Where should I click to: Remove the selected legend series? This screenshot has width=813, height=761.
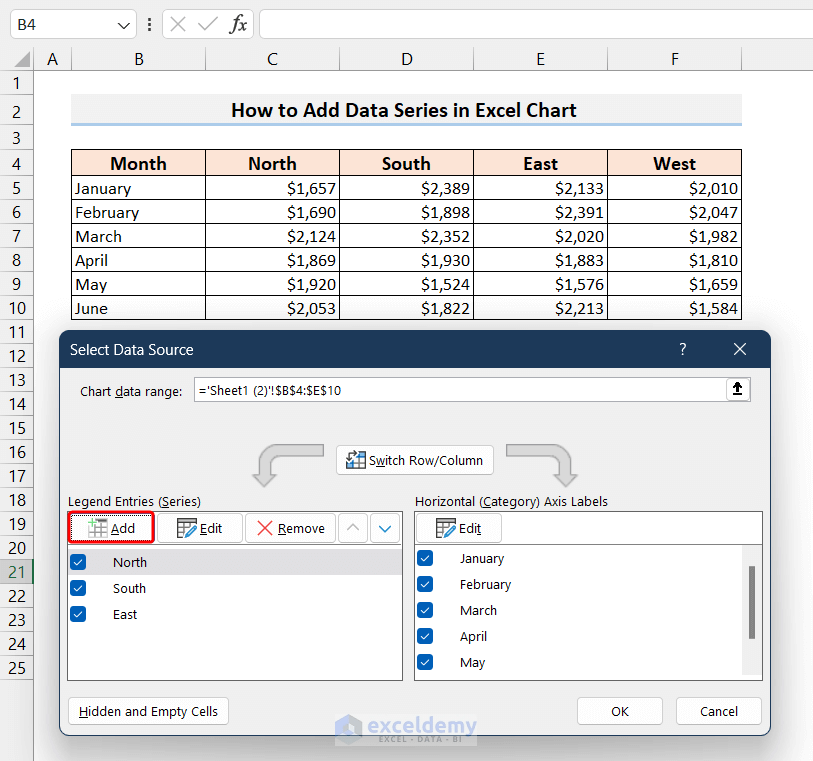pos(290,528)
